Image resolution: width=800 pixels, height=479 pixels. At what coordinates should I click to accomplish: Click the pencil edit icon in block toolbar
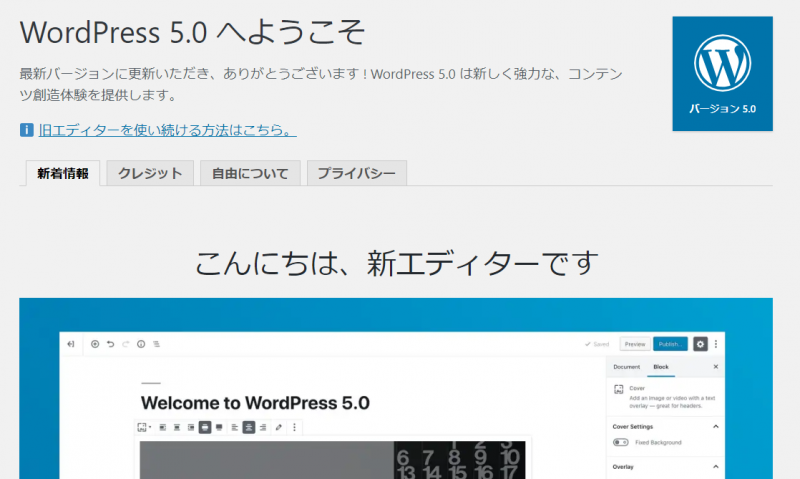(x=278, y=427)
